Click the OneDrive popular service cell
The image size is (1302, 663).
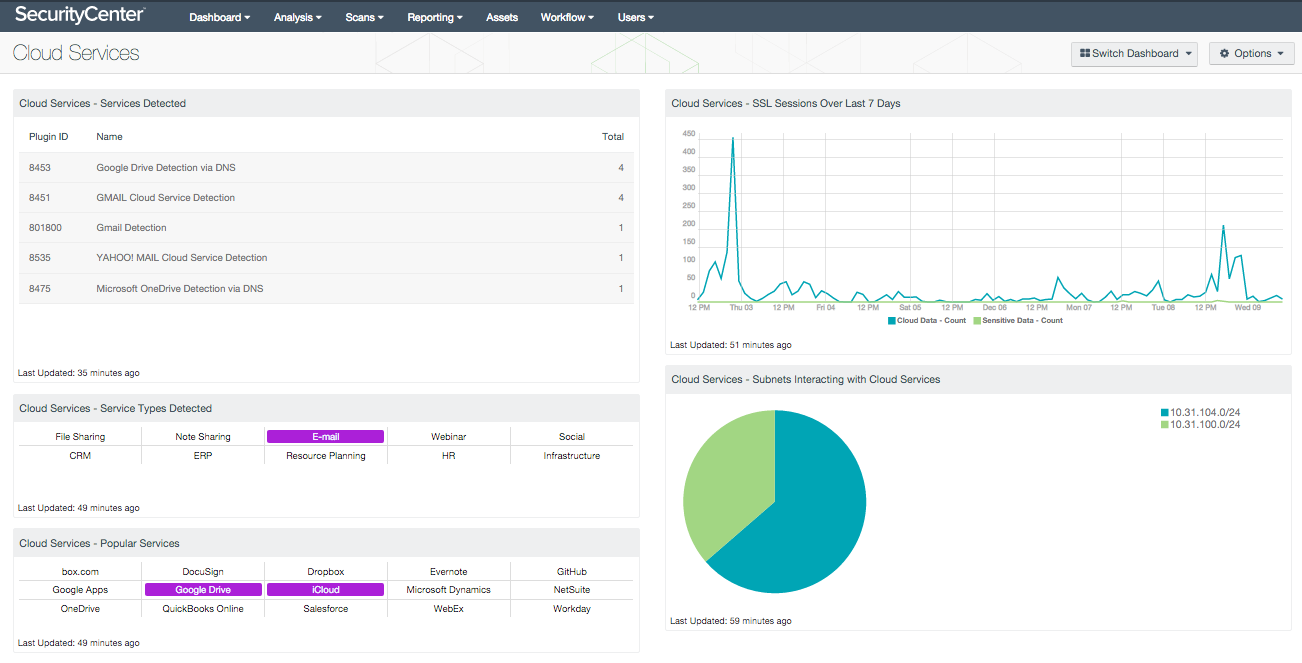tap(80, 609)
